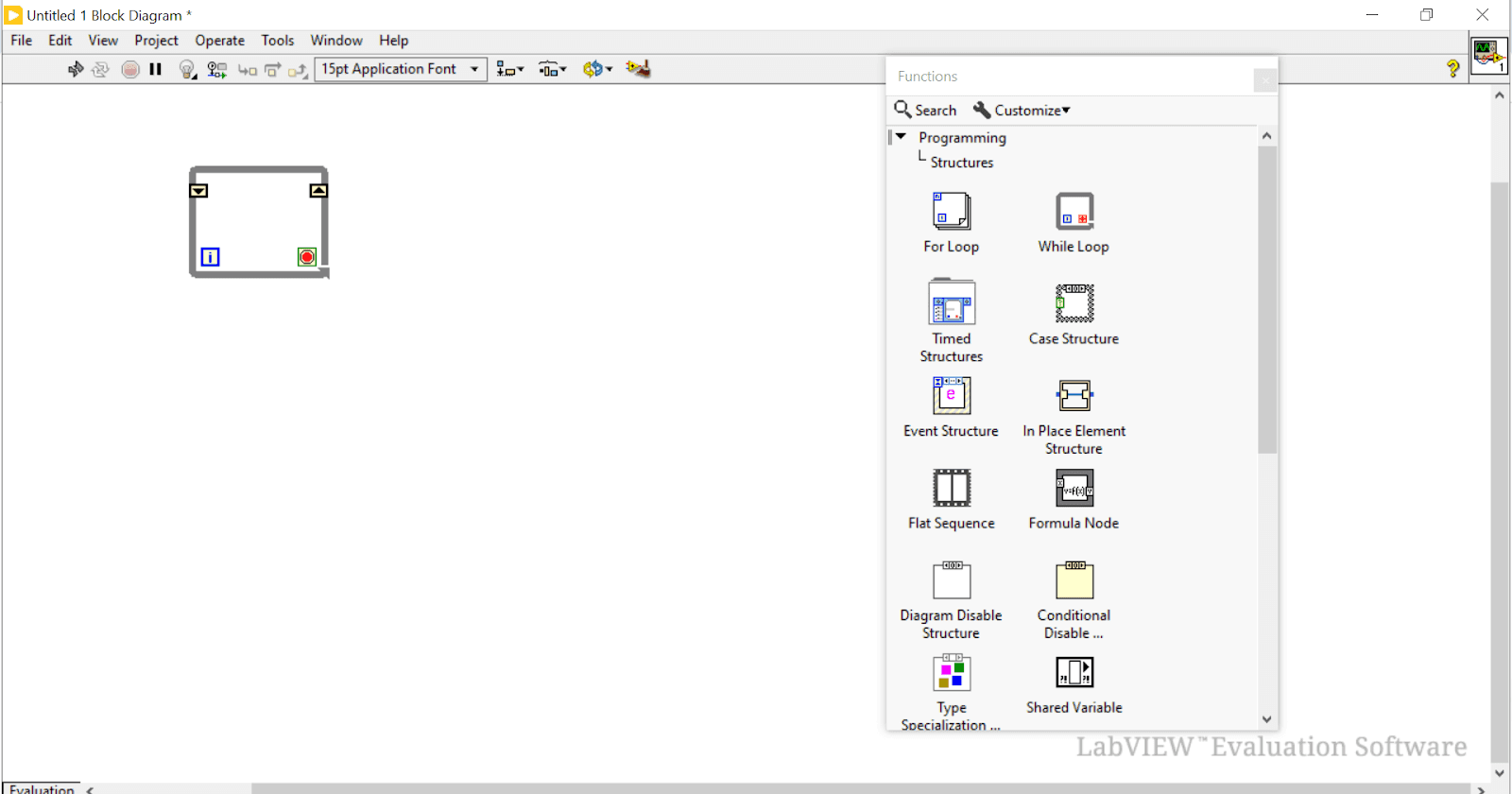Image resolution: width=1512 pixels, height=794 pixels.
Task: Open the Customize dropdown in Functions palette
Action: click(1022, 111)
